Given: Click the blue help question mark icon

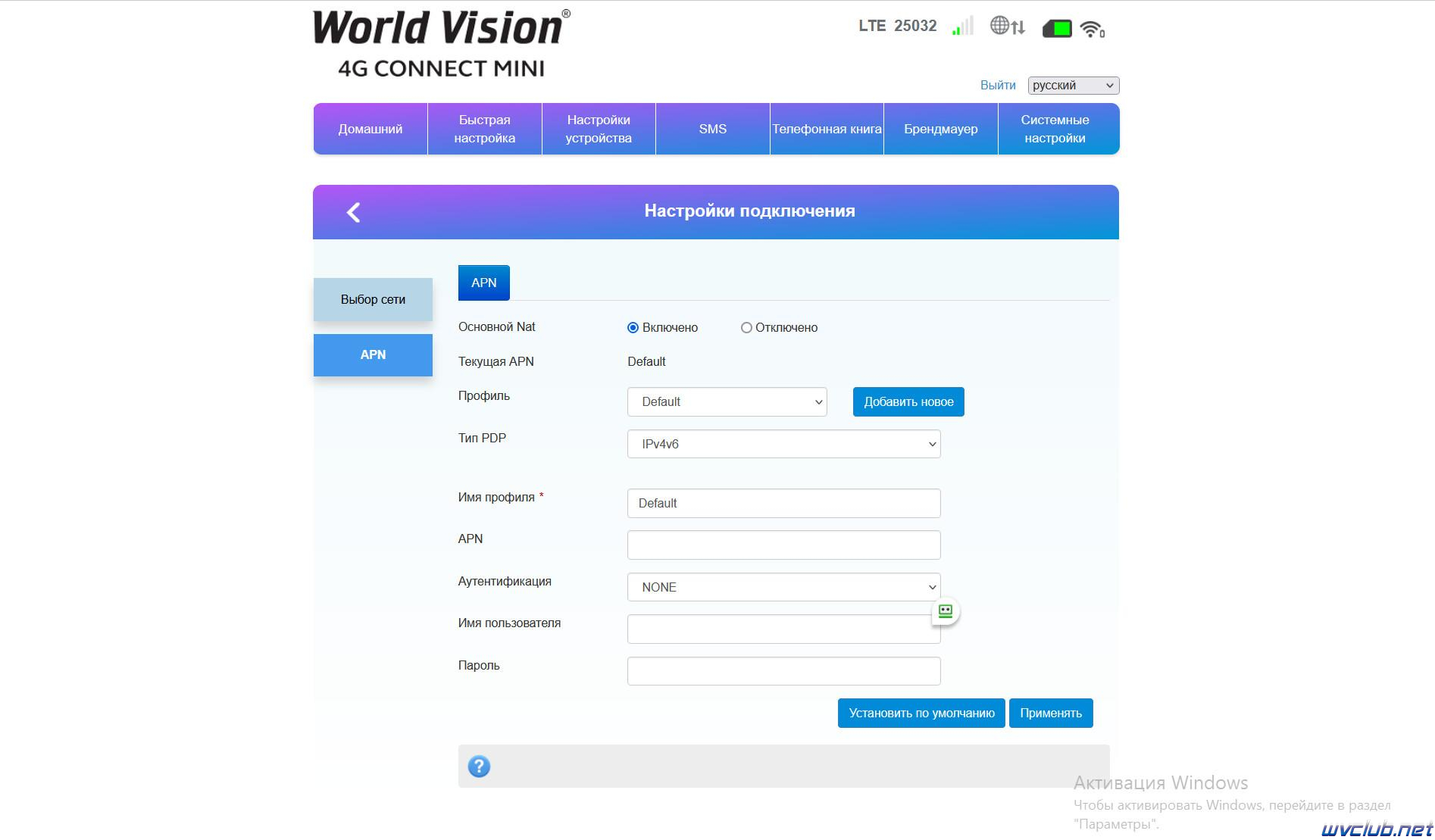Looking at the screenshot, I should click(479, 767).
